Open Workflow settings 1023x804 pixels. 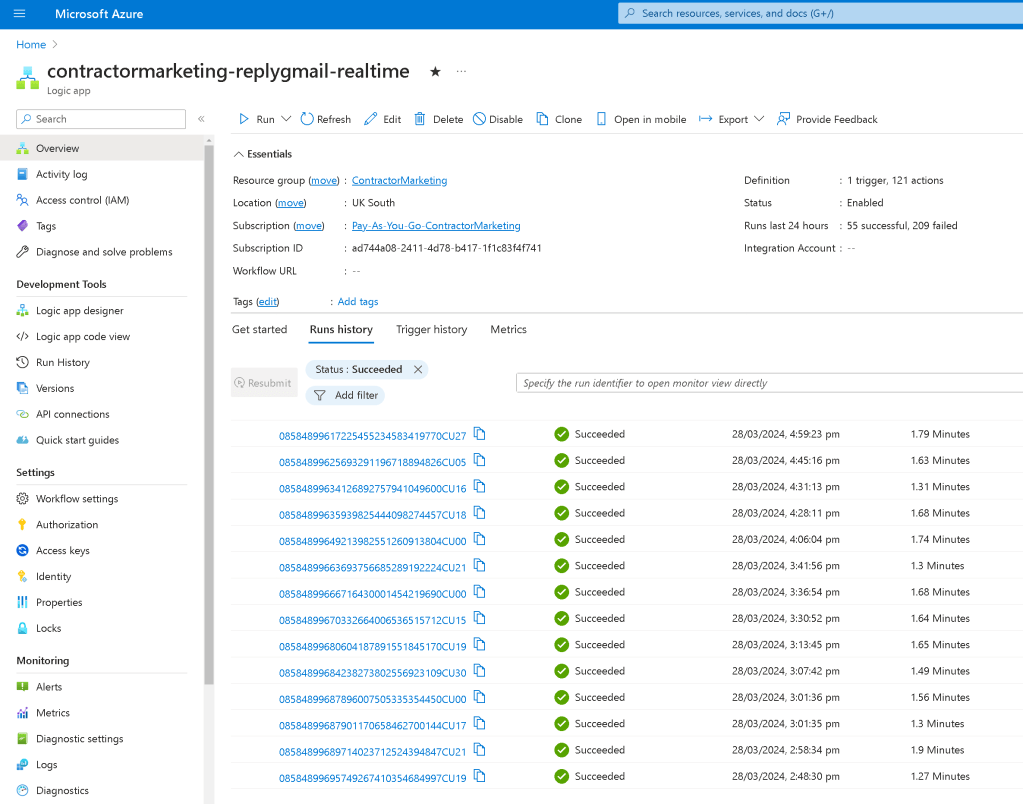[x=77, y=499]
